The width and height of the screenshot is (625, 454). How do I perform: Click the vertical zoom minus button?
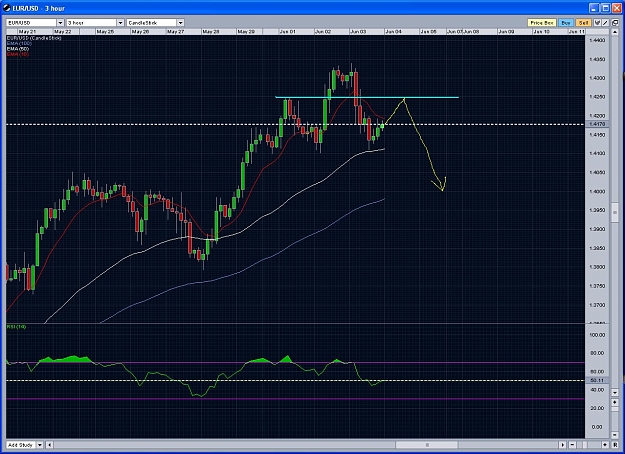coord(615,435)
